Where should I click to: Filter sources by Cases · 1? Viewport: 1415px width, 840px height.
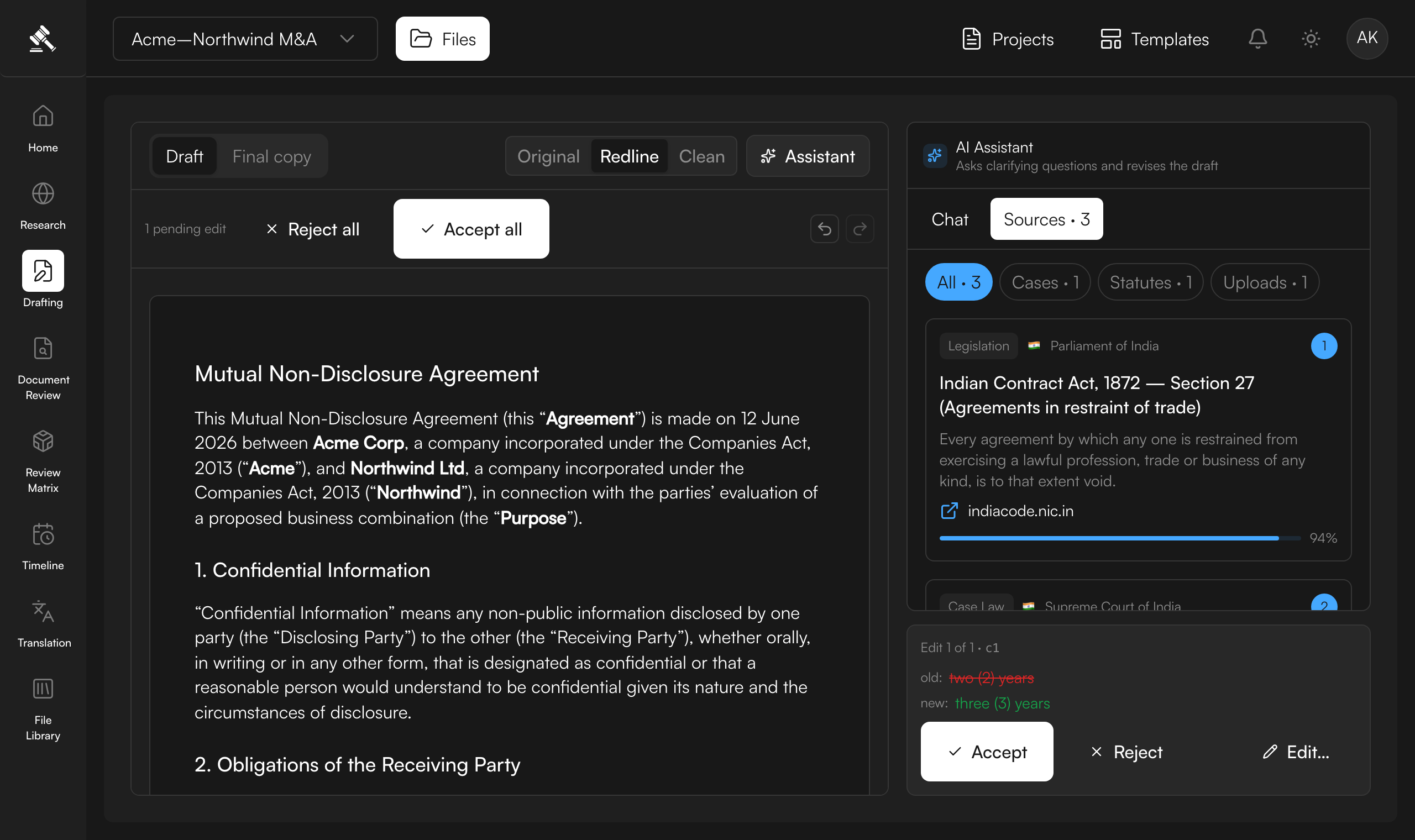(1045, 282)
